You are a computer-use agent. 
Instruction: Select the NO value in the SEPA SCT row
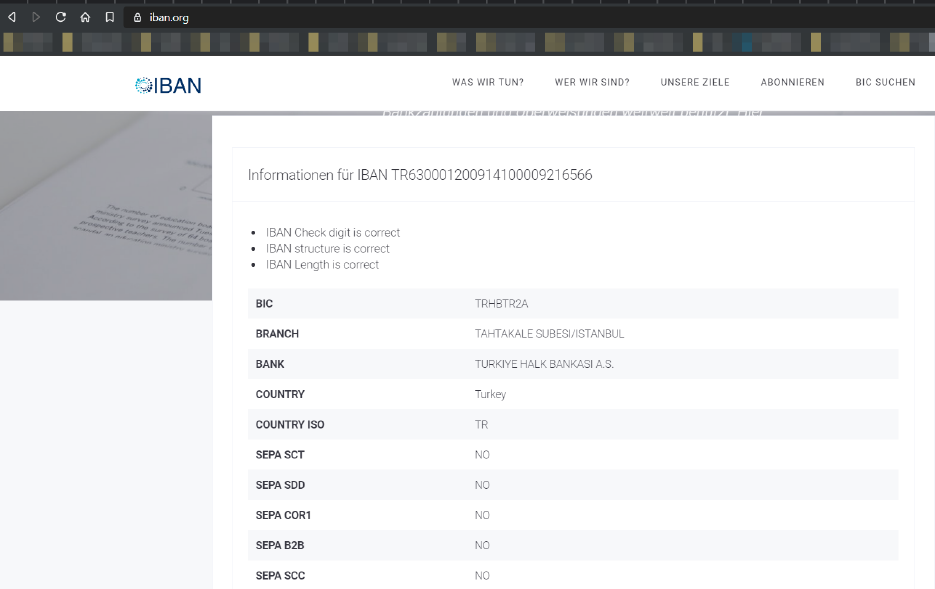482,455
